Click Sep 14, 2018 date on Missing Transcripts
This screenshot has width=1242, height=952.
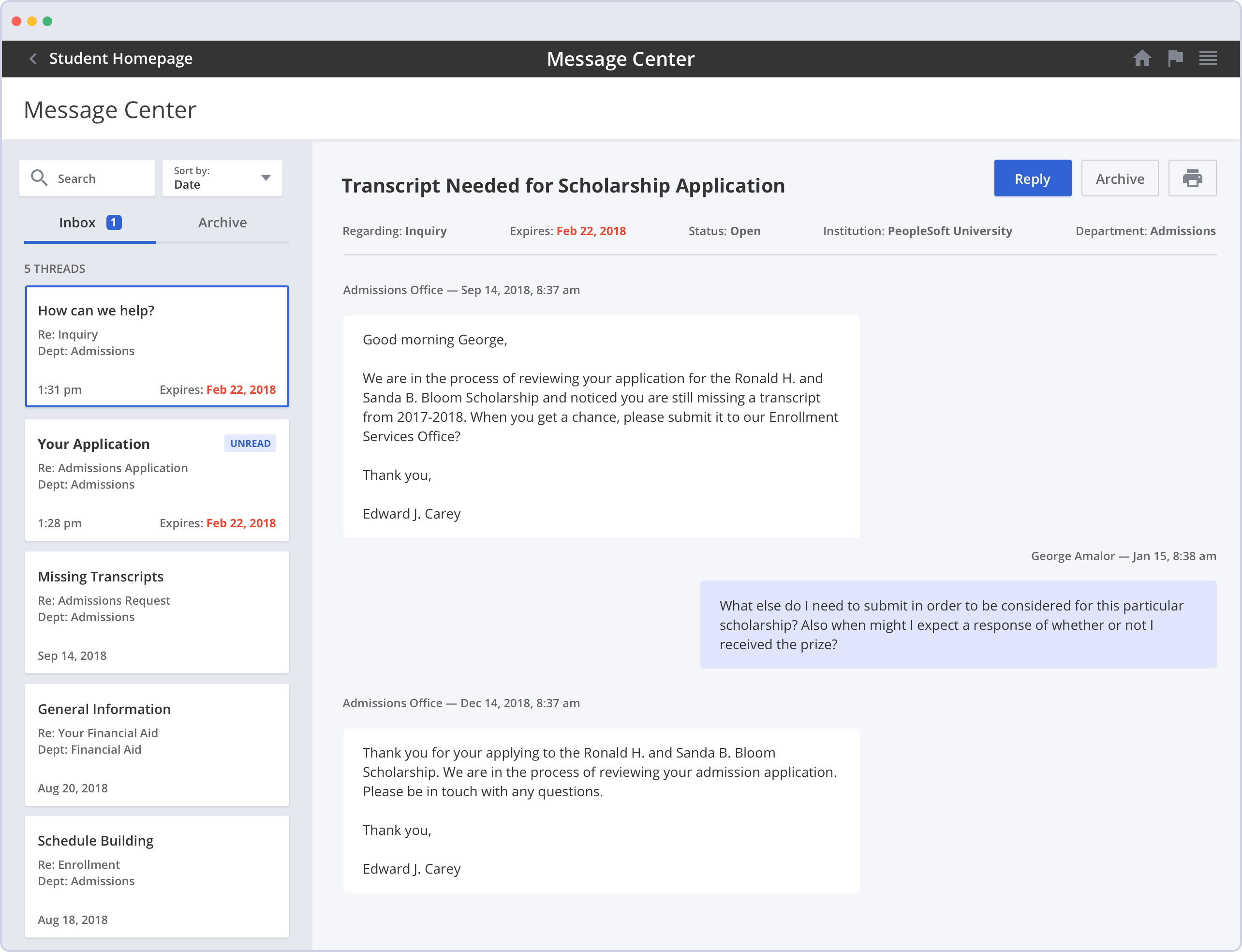(x=72, y=655)
